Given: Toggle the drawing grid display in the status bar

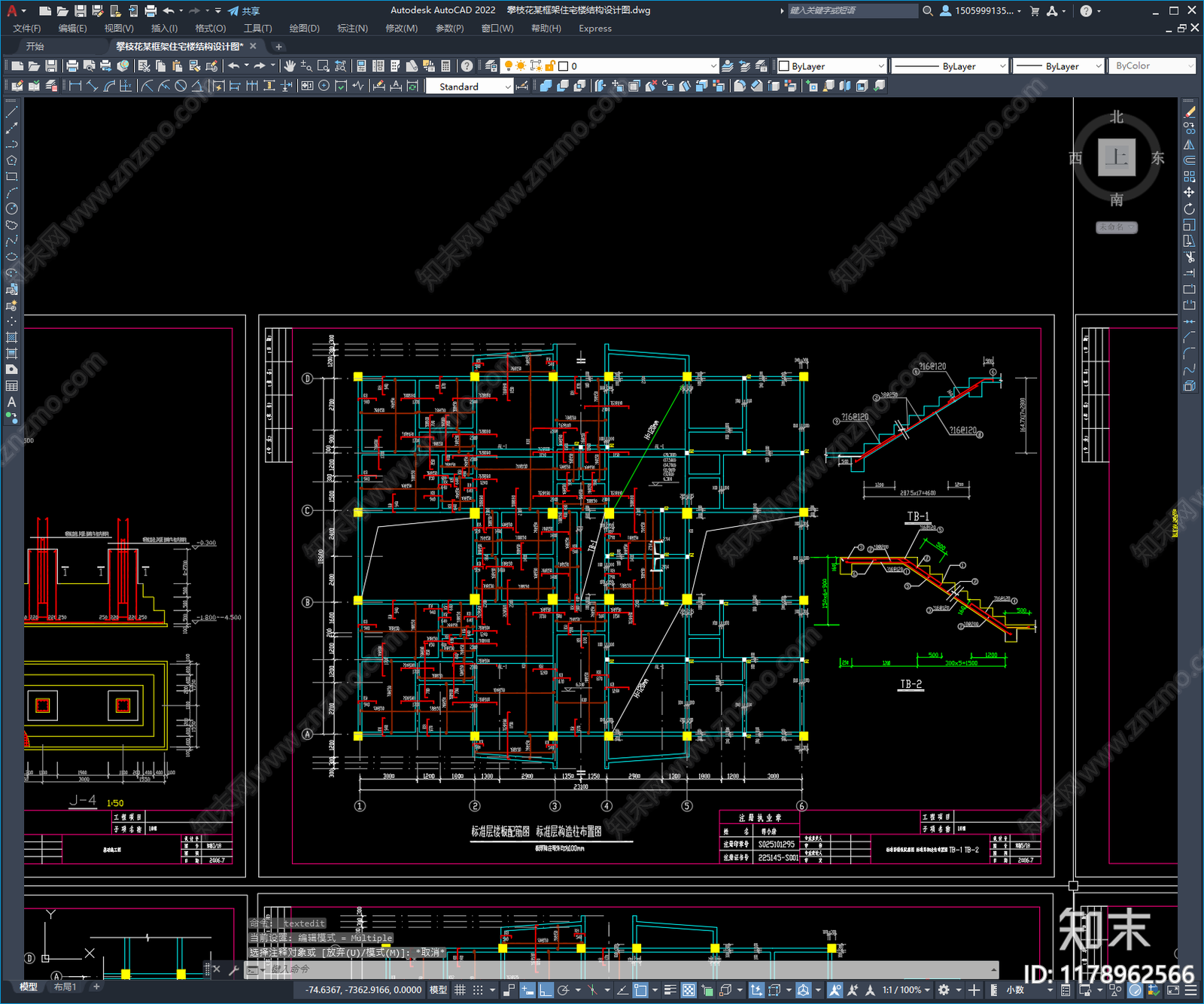Looking at the screenshot, I should [460, 990].
